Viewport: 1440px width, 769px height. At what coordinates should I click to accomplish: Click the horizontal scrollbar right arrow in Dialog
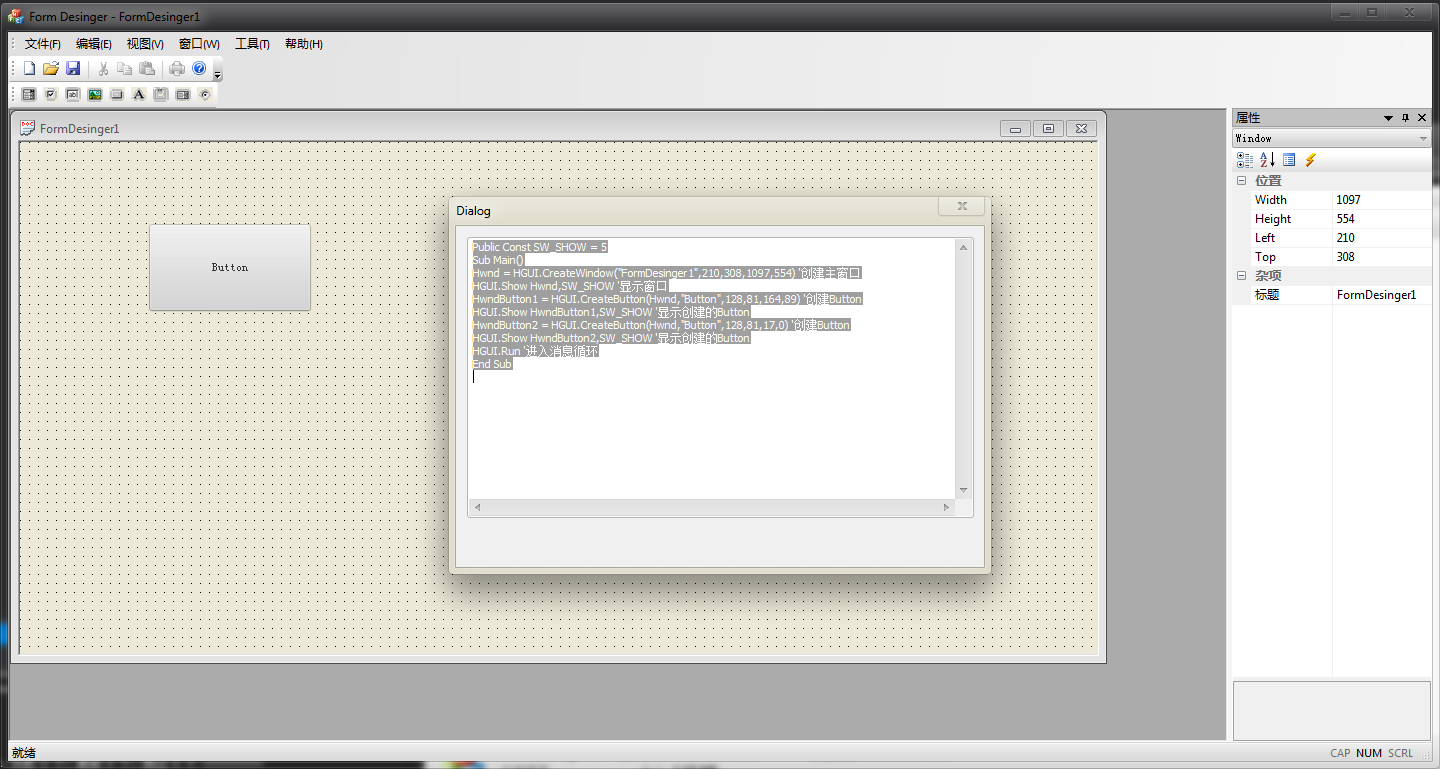coord(947,508)
